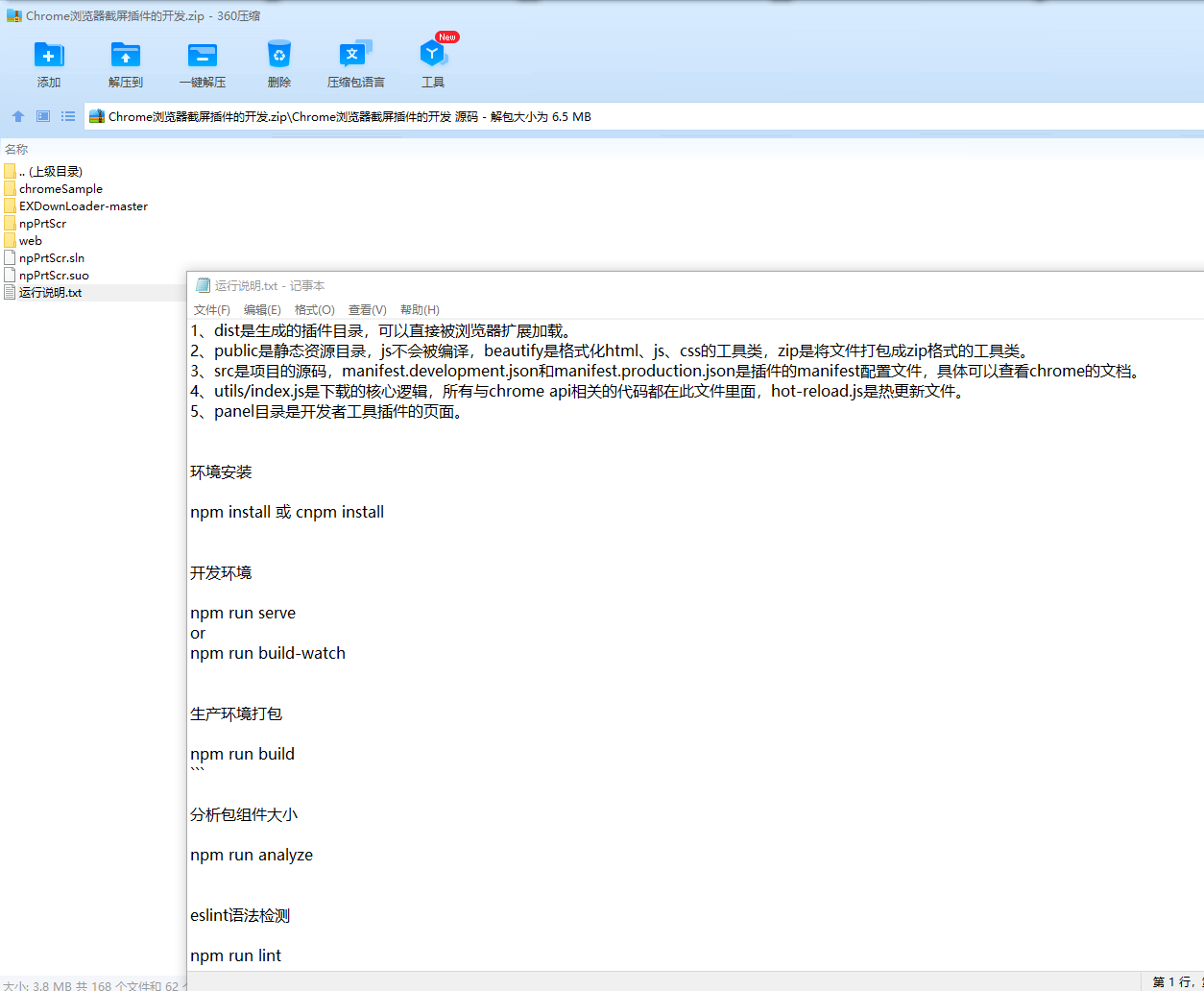Click the 'eslint语法检测' heading in Notepad

pyautogui.click(x=240, y=915)
